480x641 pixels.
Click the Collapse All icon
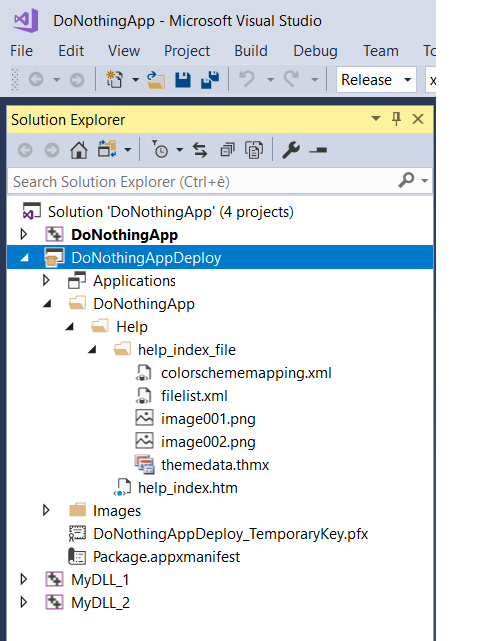pos(227,150)
